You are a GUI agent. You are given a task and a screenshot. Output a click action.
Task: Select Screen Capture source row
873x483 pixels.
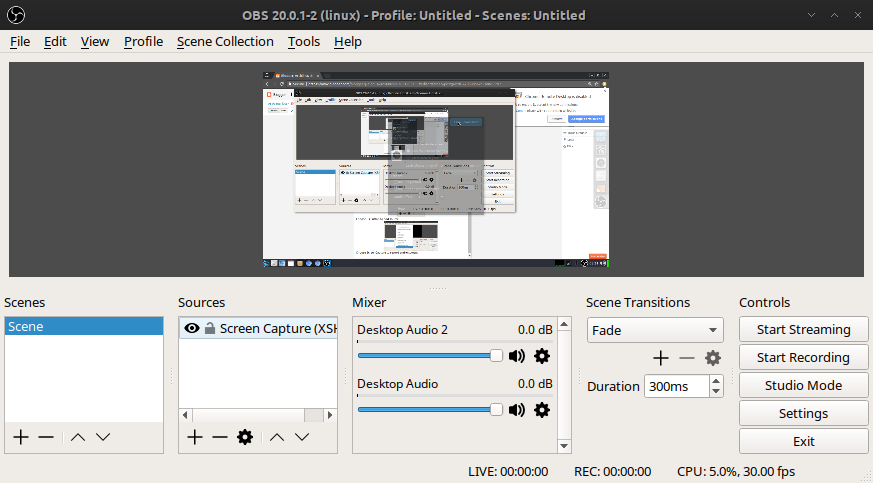pyautogui.click(x=258, y=328)
